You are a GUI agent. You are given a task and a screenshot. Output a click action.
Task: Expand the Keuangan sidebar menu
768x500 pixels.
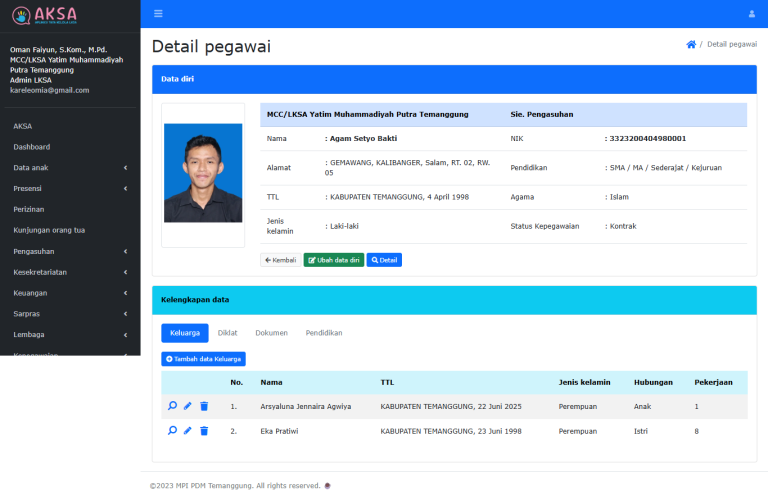[x=70, y=293]
